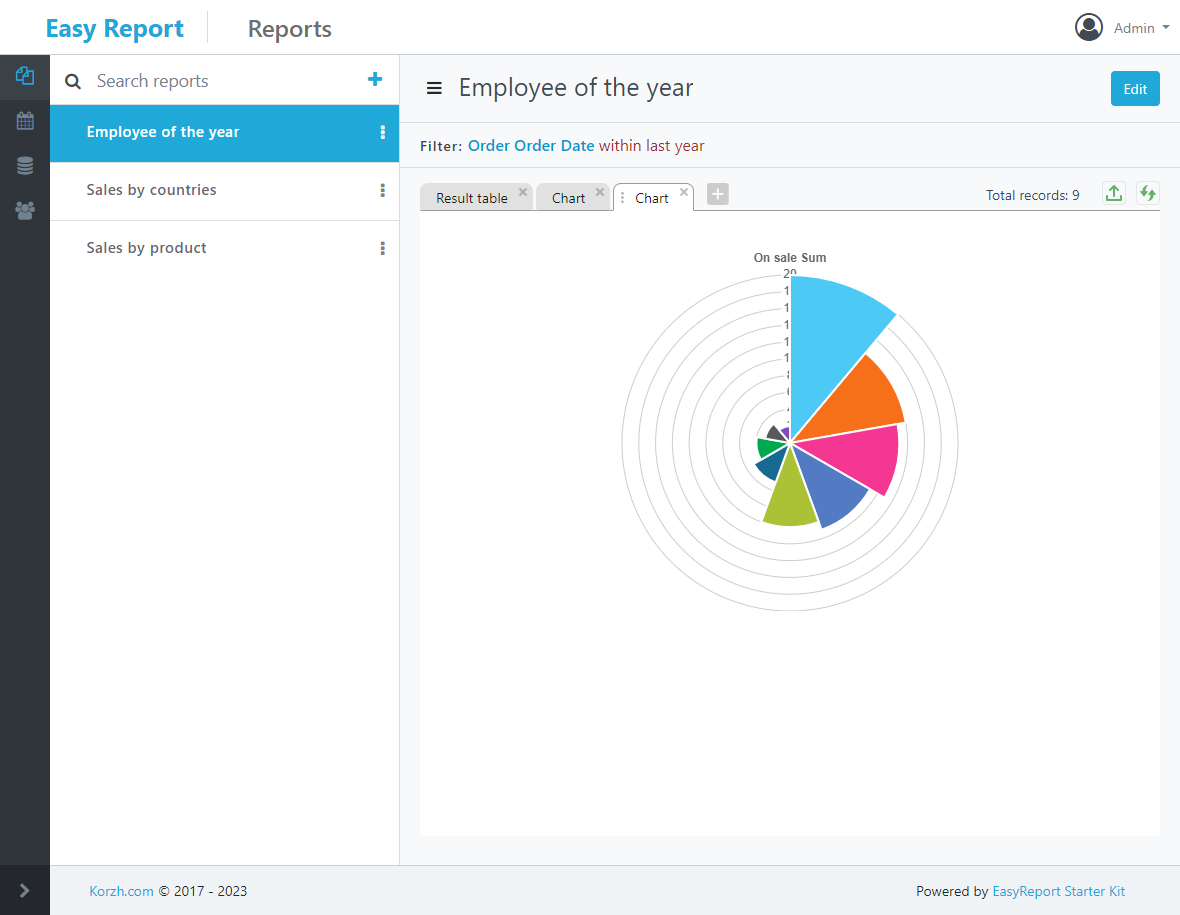The width and height of the screenshot is (1180, 915).
Task: Toggle the hamburger menu beside report title
Action: [x=434, y=88]
